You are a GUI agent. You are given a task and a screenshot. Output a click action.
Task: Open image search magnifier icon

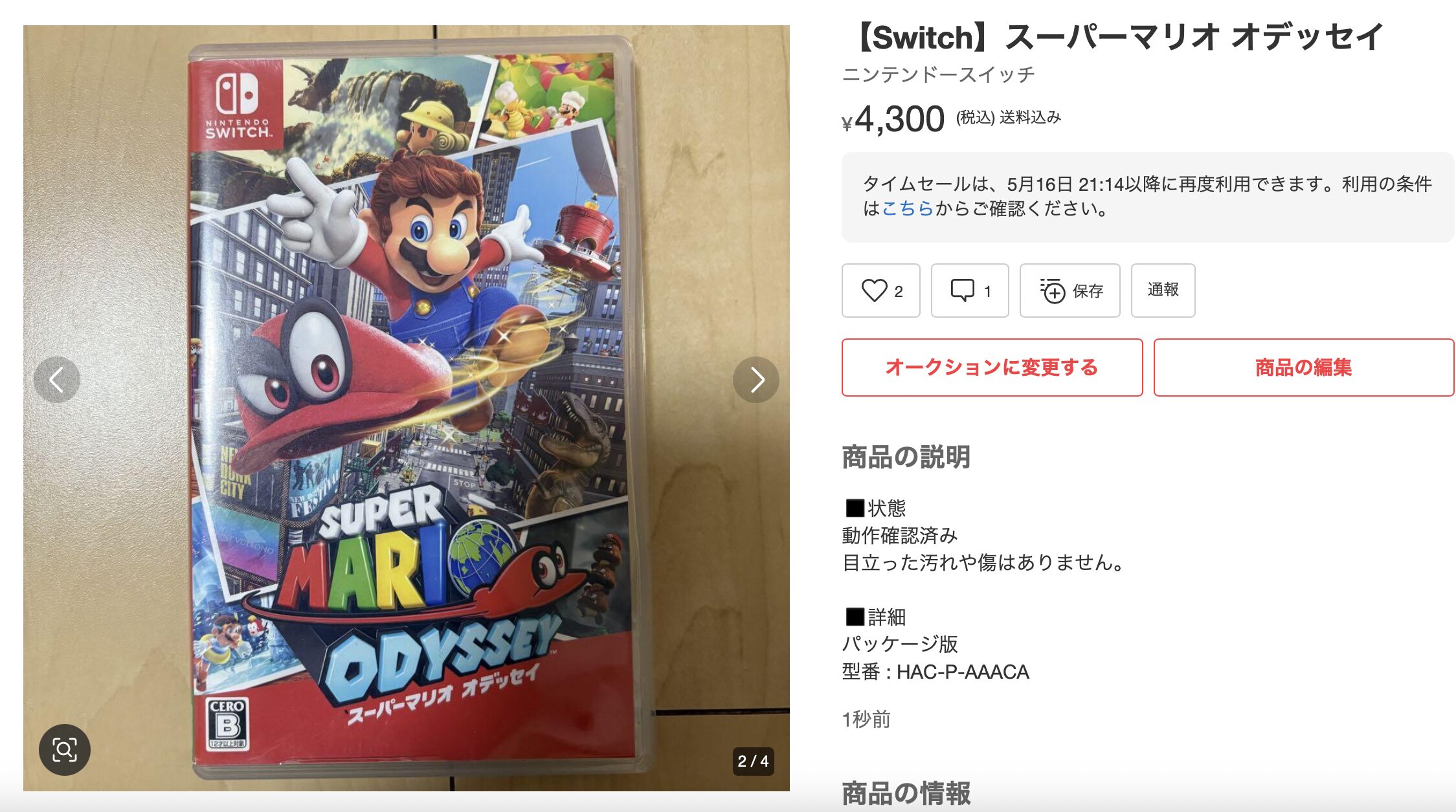[x=65, y=749]
